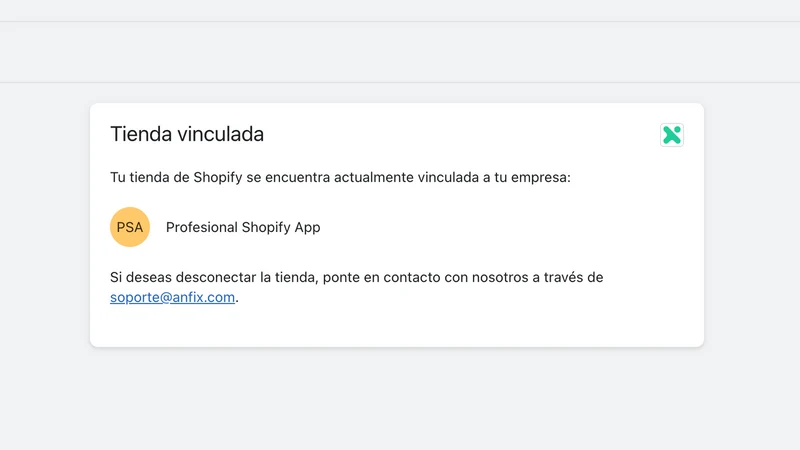Image resolution: width=800 pixels, height=450 pixels.
Task: Click the gray margin right of the card
Action: point(753,224)
